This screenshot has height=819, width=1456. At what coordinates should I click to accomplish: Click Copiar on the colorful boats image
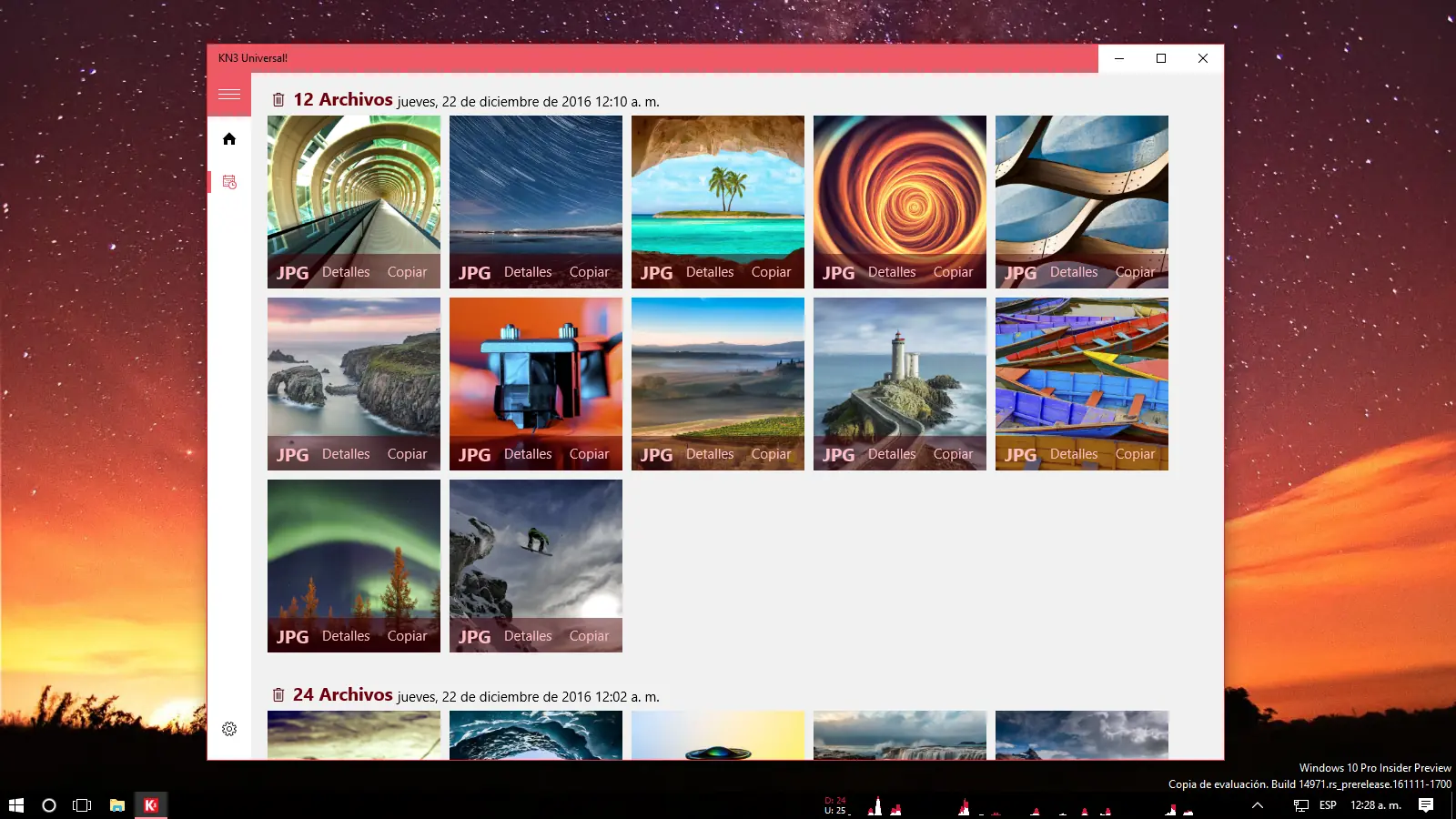[x=1135, y=454]
